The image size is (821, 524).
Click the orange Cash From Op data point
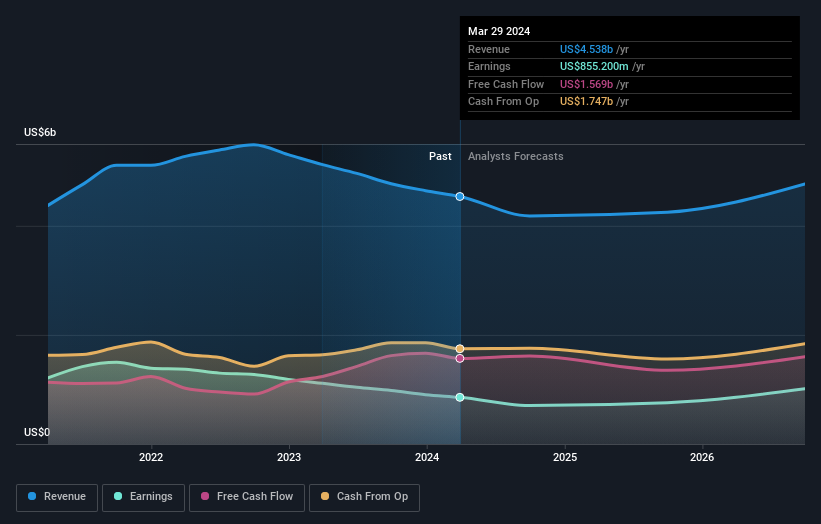point(460,349)
